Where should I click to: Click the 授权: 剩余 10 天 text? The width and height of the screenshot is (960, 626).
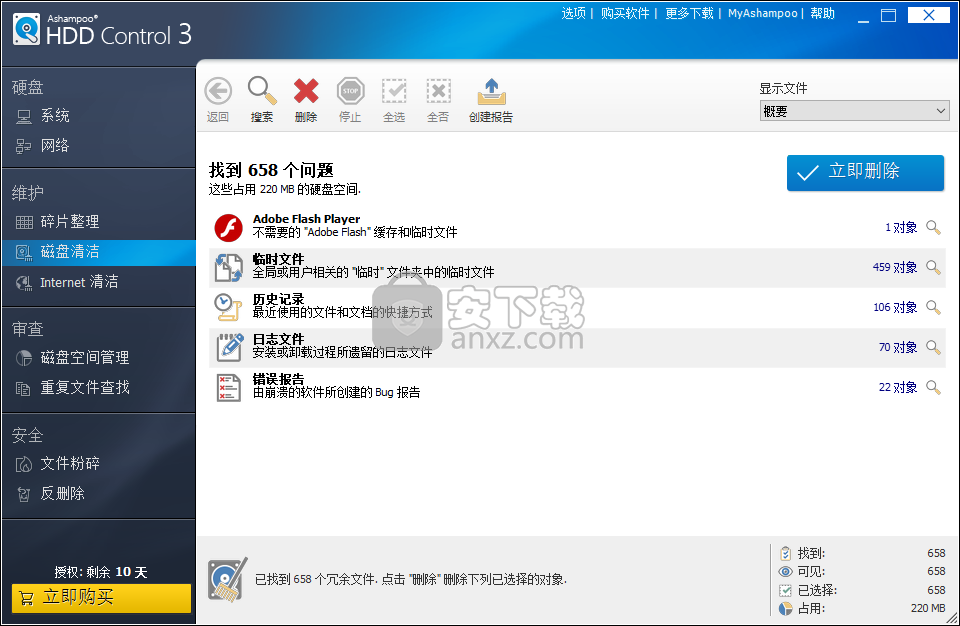click(x=101, y=572)
